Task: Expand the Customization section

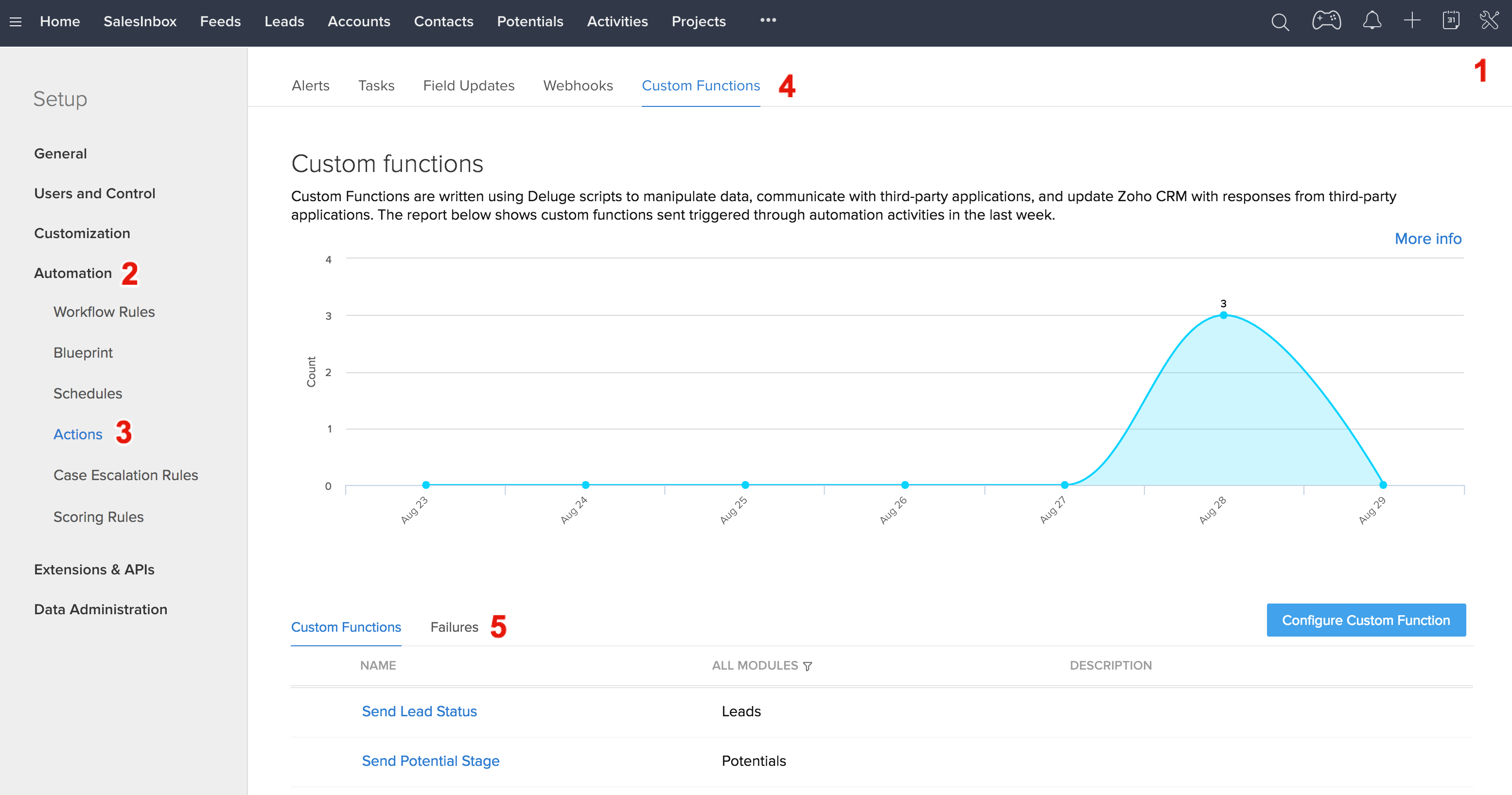Action: (x=82, y=234)
